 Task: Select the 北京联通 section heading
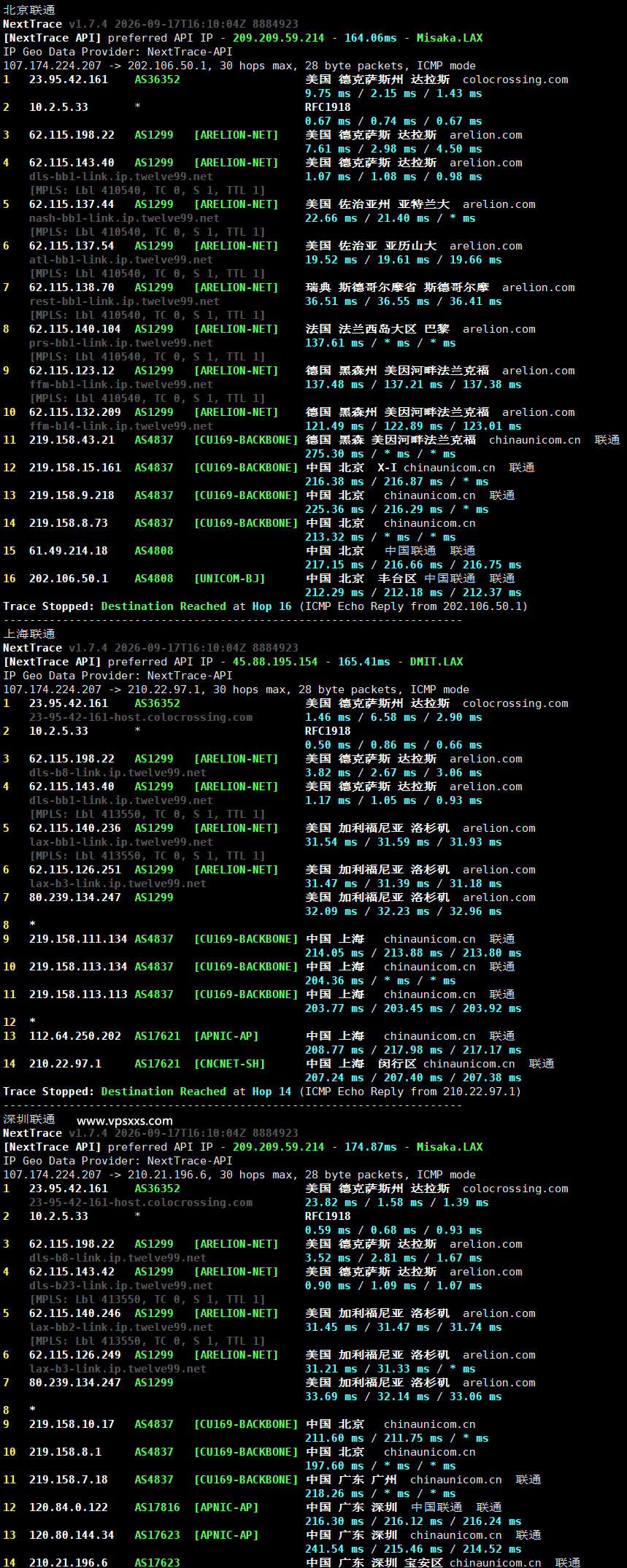29,10
